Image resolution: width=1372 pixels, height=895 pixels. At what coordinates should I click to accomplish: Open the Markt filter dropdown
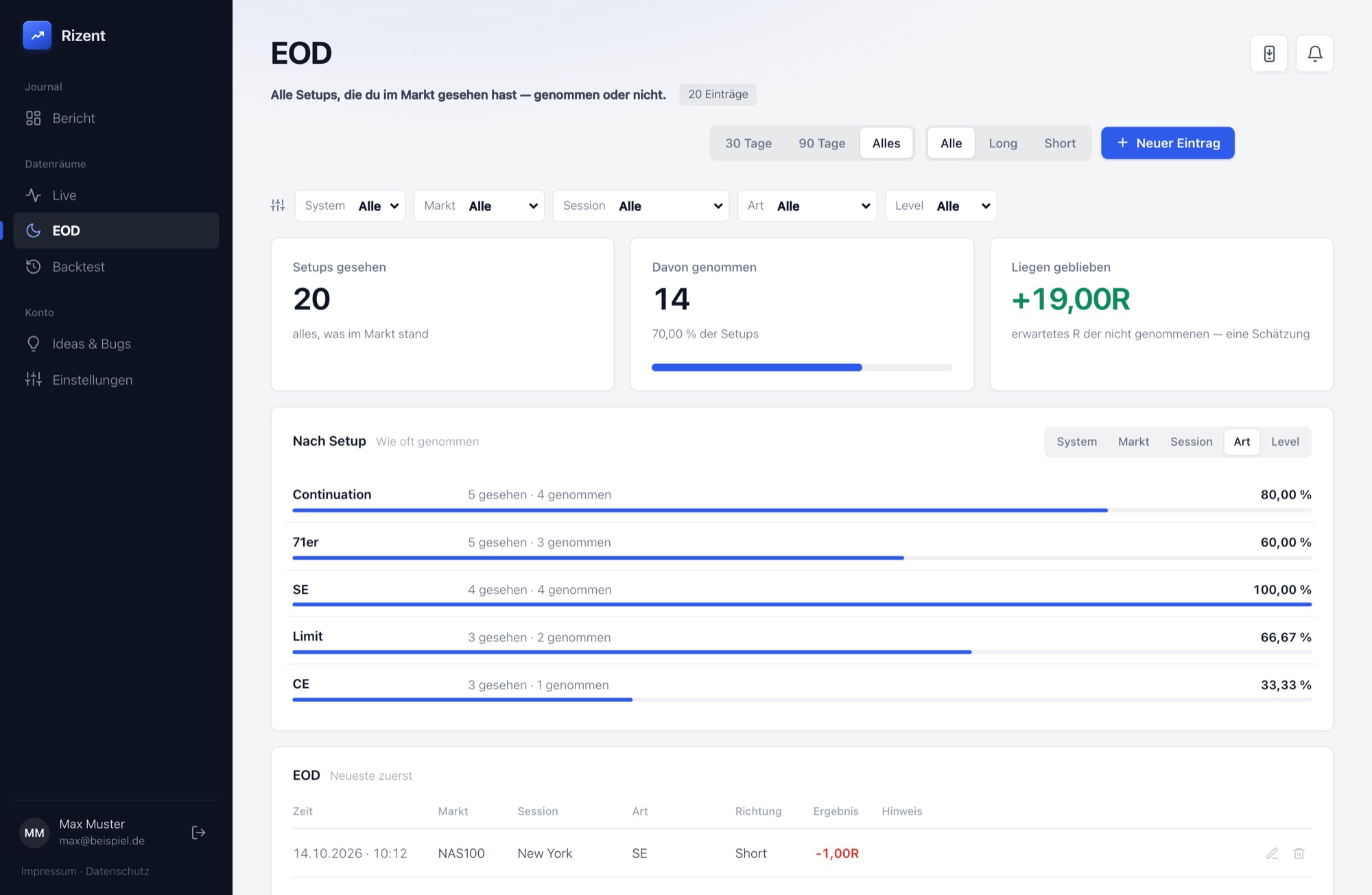click(479, 206)
